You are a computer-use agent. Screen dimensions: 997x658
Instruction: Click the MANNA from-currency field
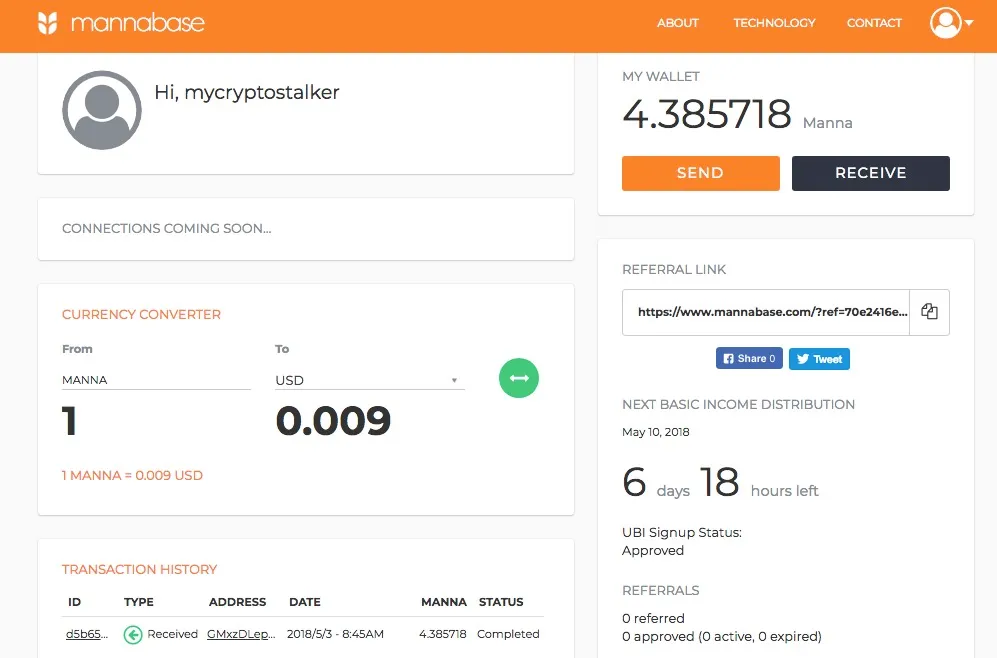point(156,380)
